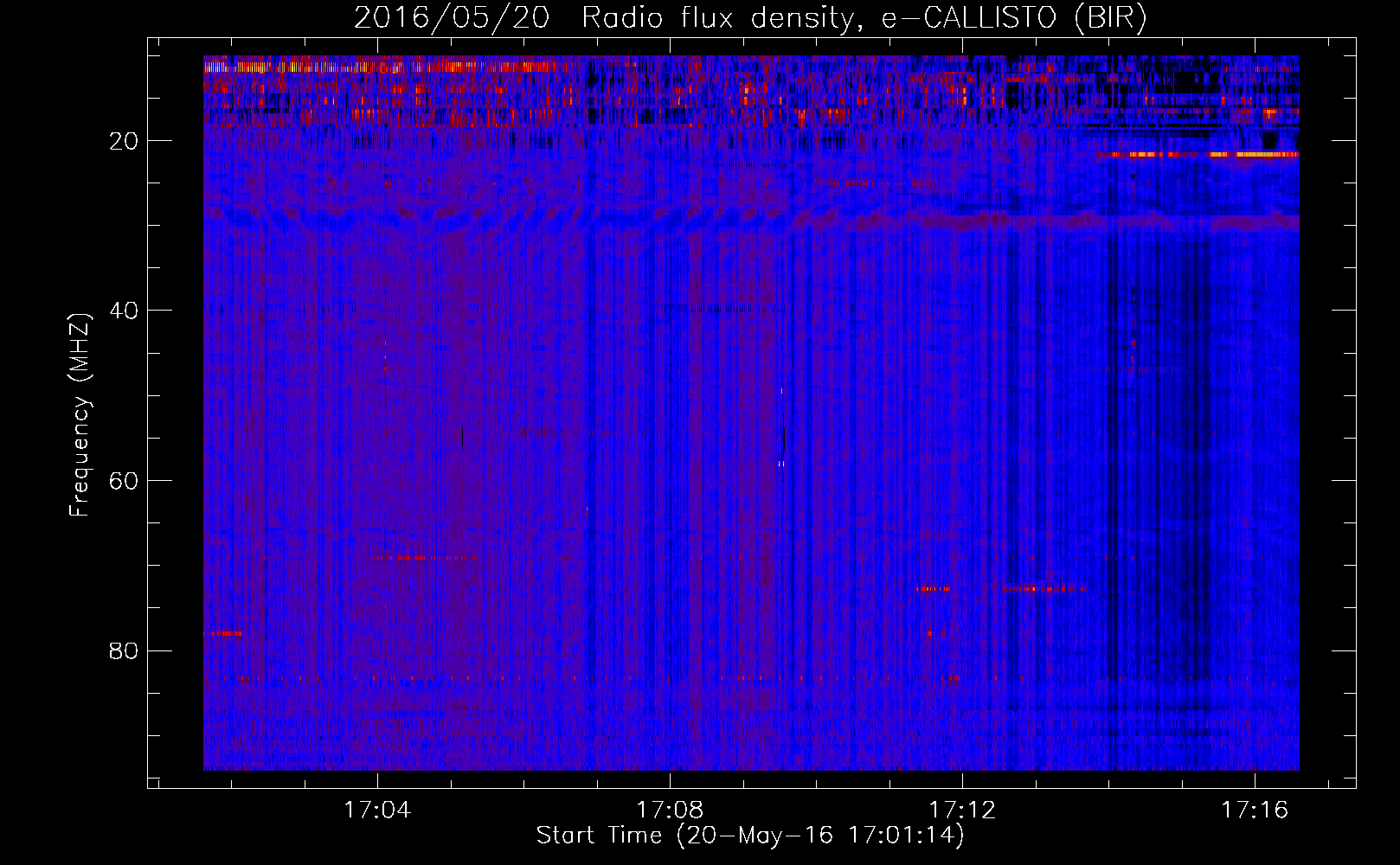Click the plot title '2016/05/20 Radio flux density, e-CALLISTO (BIR)'
1400x865 pixels.
(750, 18)
